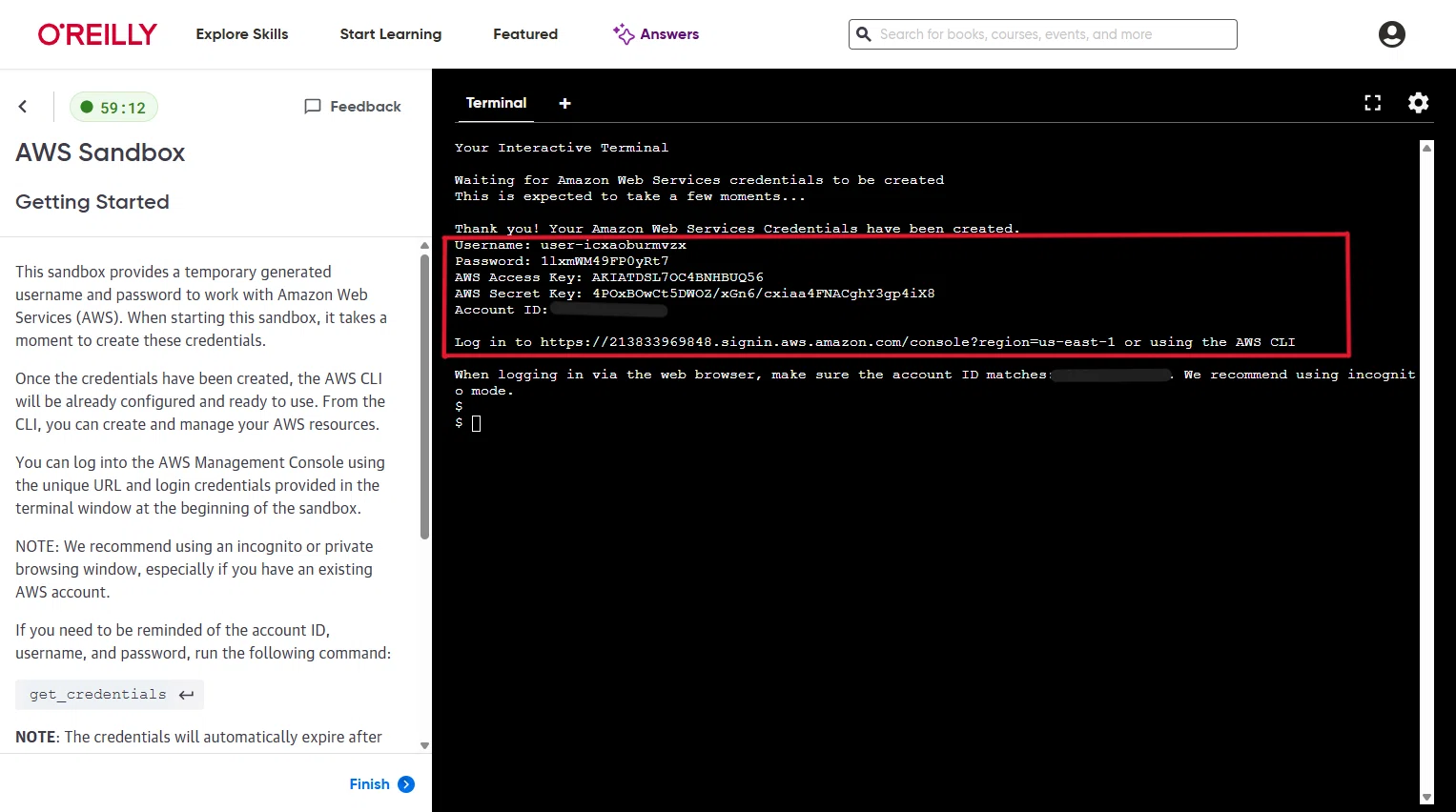The image size is (1456, 812).
Task: Click the AWS Sandbox heading
Action: [x=100, y=152]
